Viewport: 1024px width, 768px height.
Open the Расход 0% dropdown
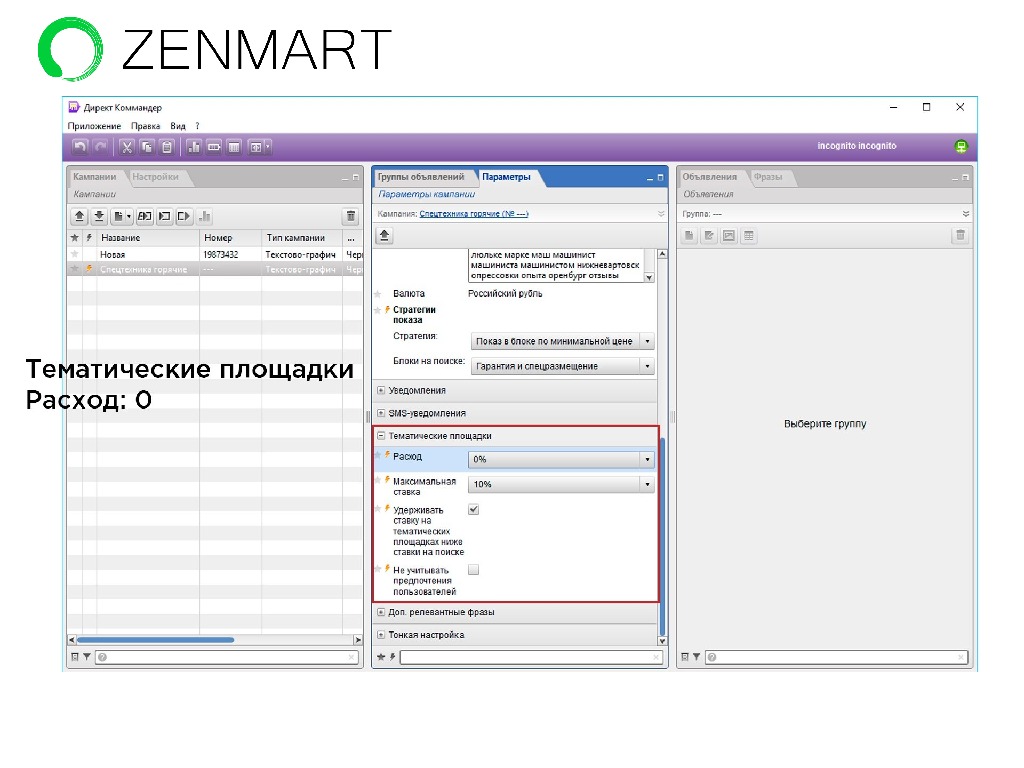tap(562, 459)
